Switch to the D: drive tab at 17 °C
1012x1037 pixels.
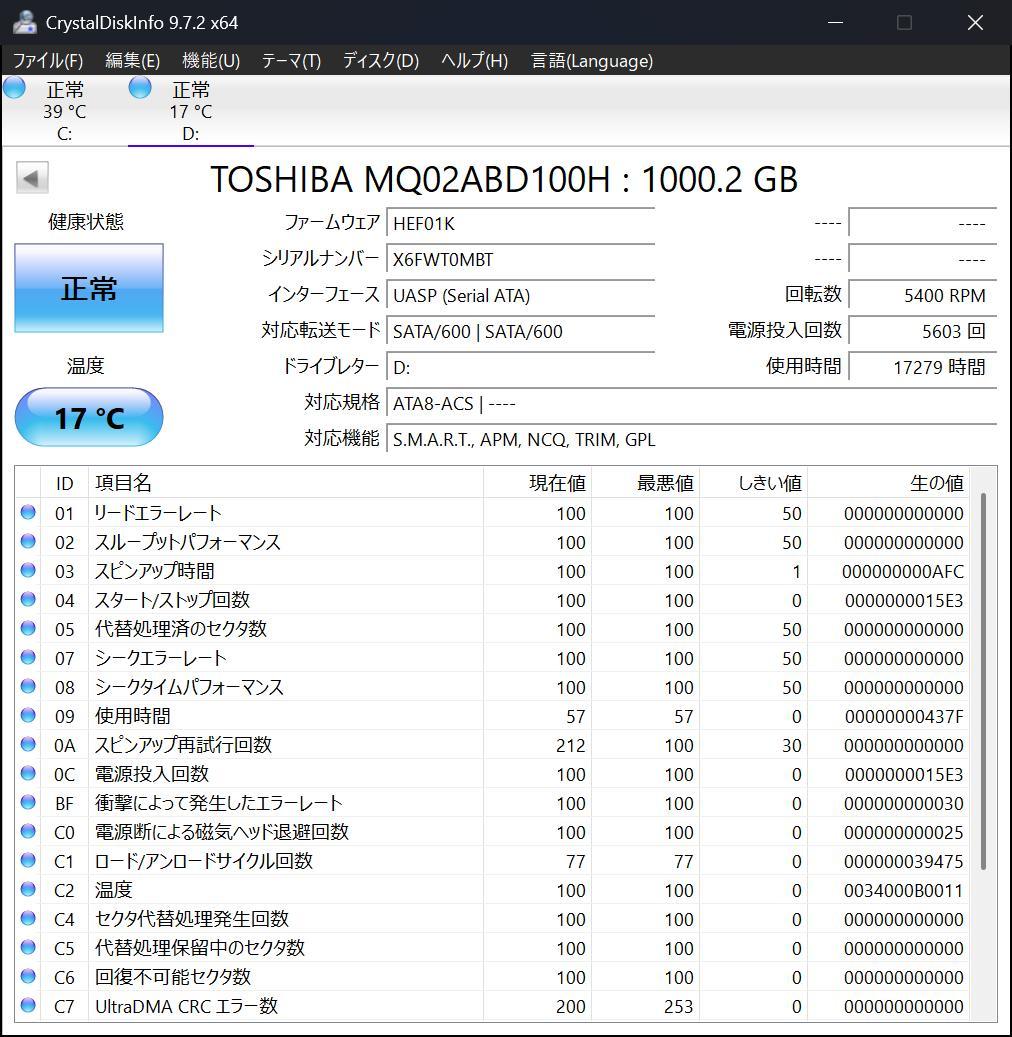pos(190,110)
